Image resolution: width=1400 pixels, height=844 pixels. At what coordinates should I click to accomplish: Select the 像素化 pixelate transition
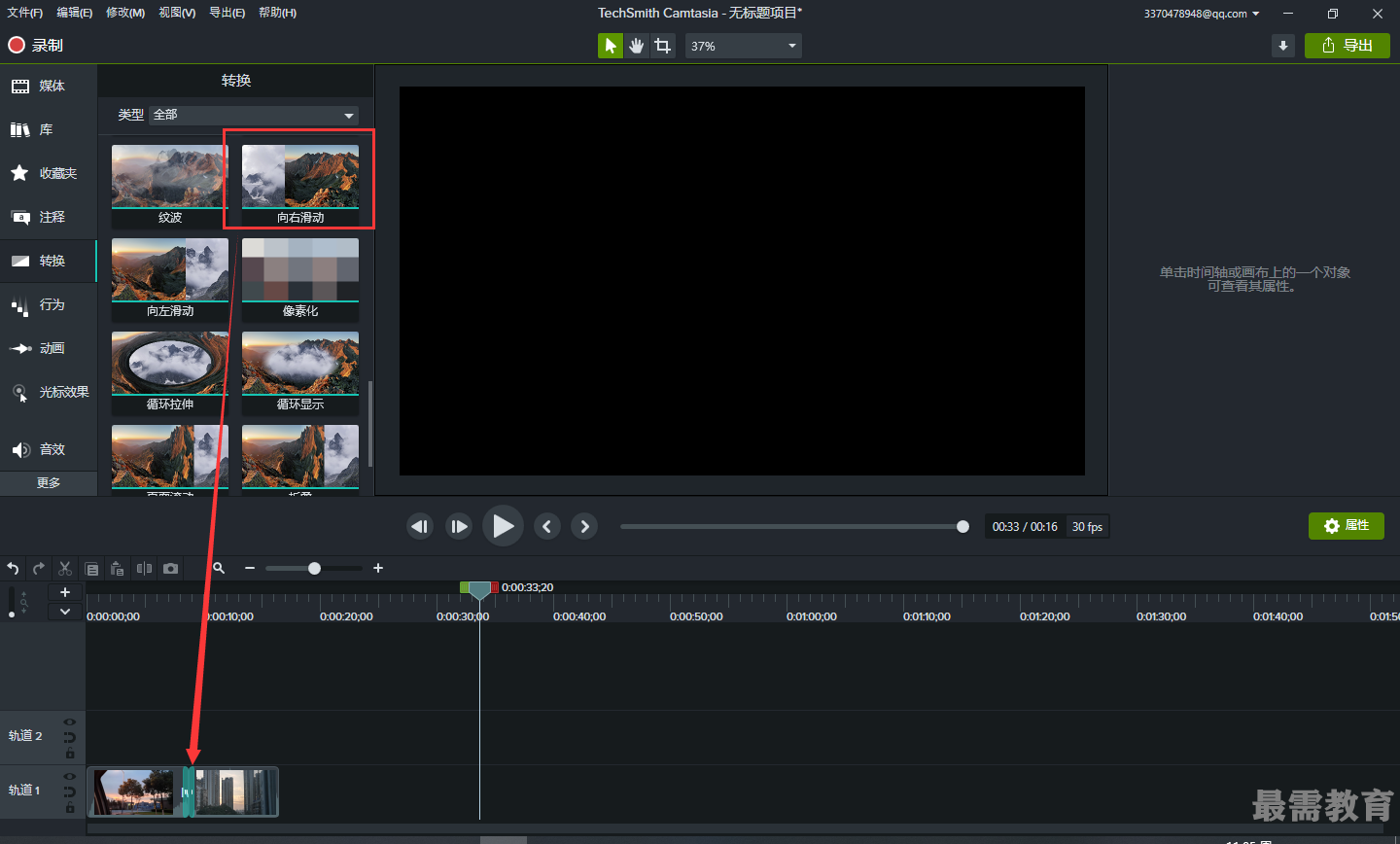pos(300,279)
